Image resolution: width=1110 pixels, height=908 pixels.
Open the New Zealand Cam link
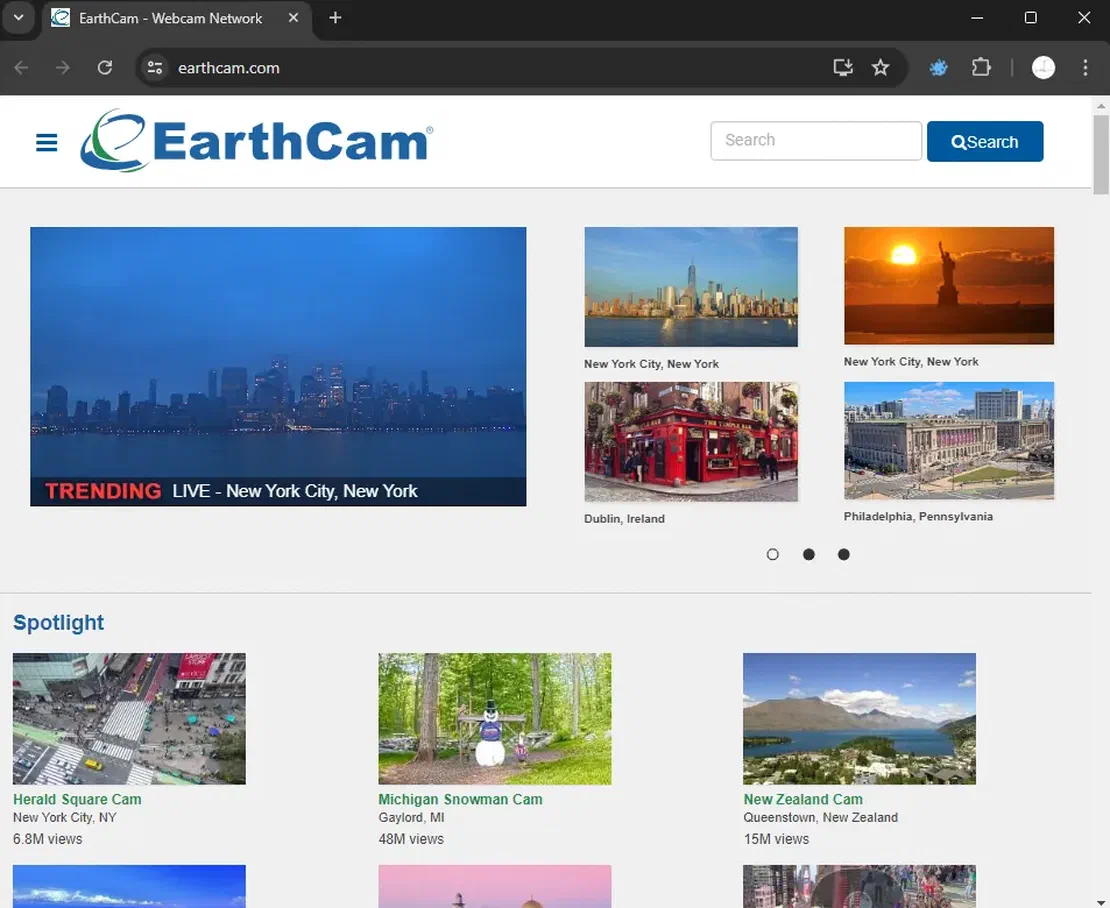[803, 799]
